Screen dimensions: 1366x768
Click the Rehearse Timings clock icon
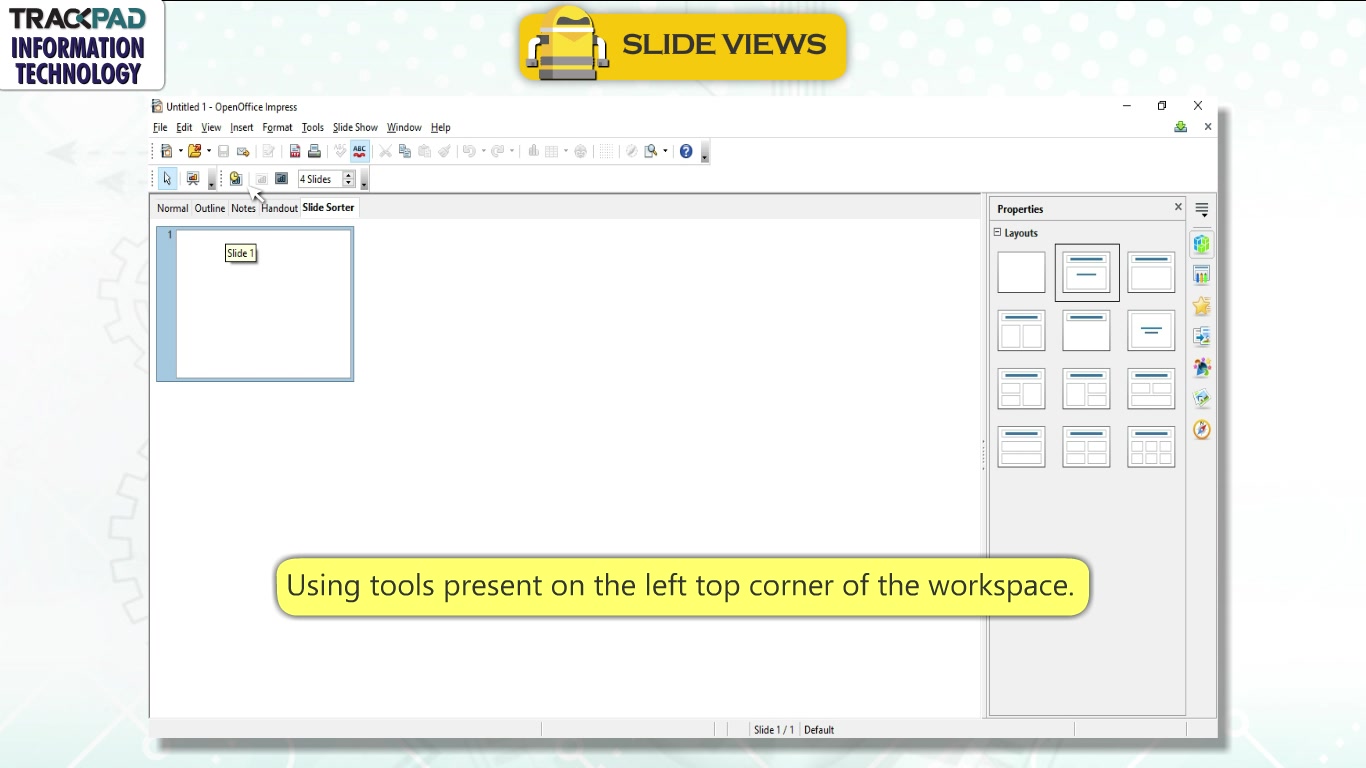(x=236, y=179)
